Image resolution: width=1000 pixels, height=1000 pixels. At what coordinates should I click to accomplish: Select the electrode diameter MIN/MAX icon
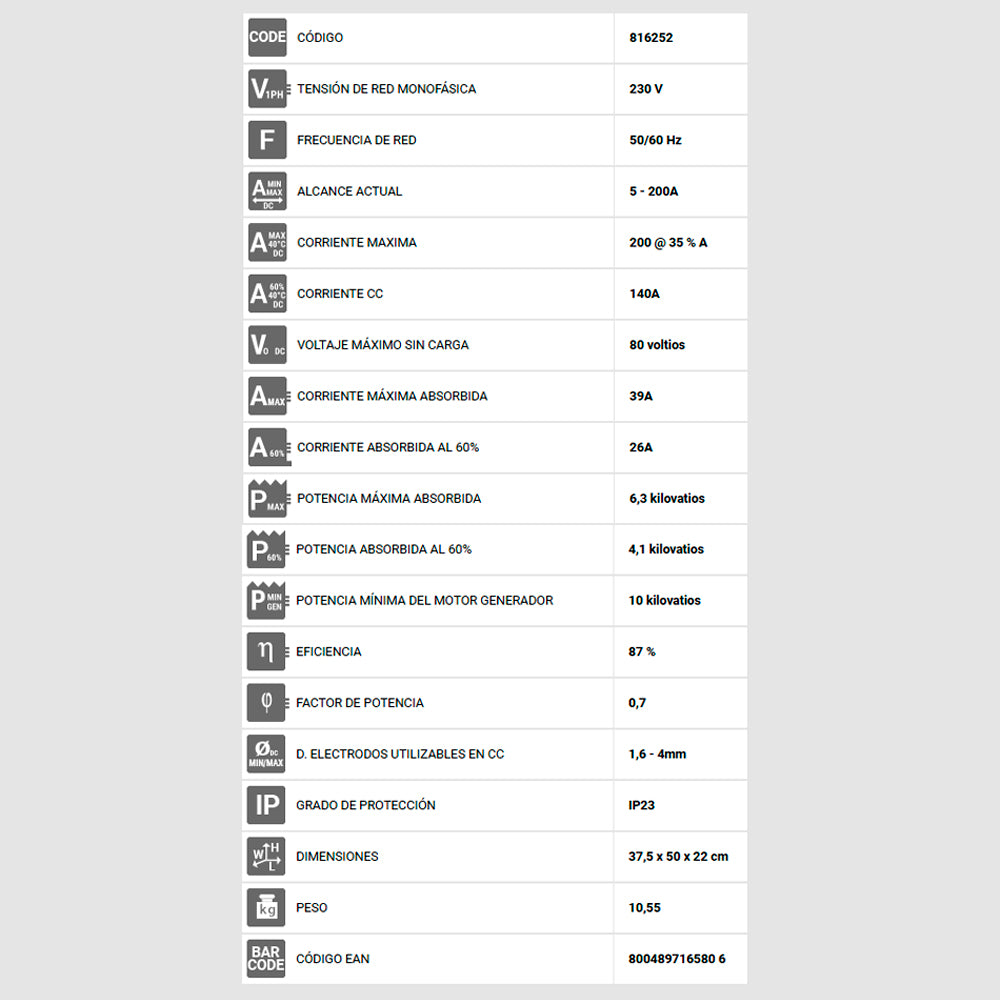coord(266,754)
